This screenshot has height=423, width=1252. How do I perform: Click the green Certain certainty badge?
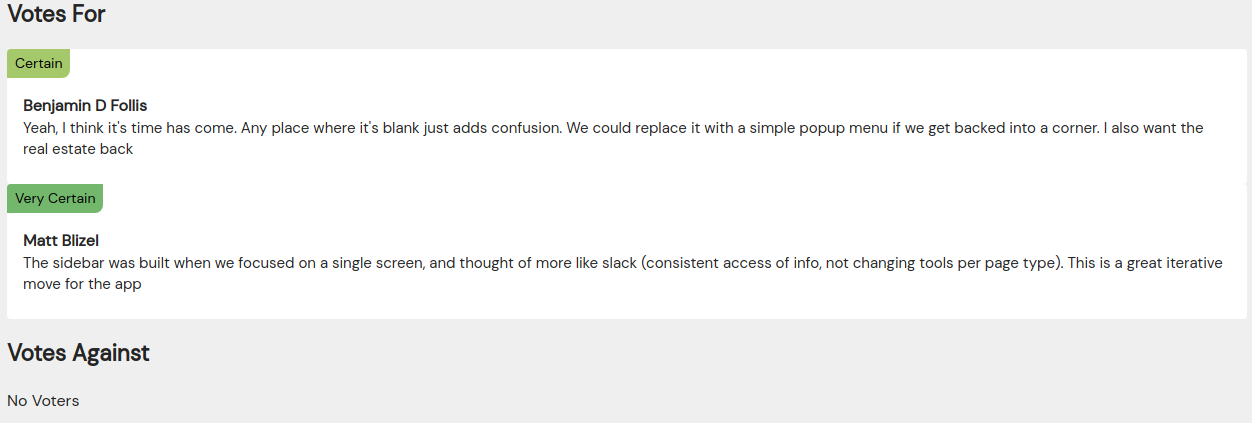(x=38, y=63)
